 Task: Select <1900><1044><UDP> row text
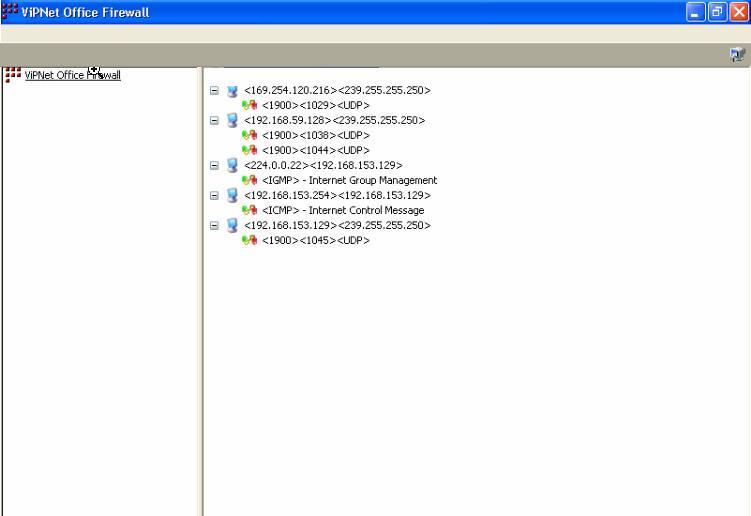click(x=316, y=150)
